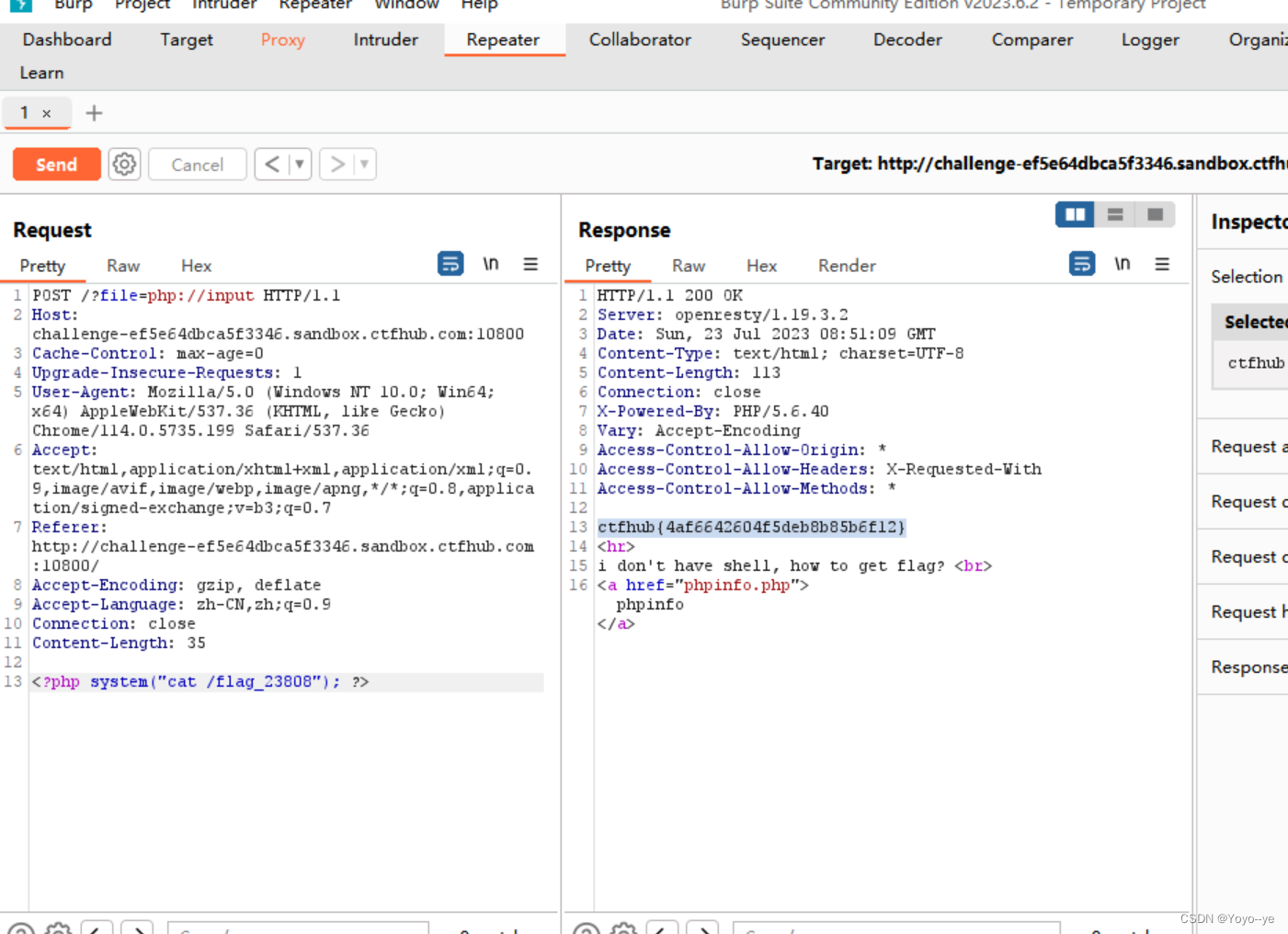This screenshot has height=934, width=1288.
Task: Click the Target URL label
Action: (x=1050, y=164)
